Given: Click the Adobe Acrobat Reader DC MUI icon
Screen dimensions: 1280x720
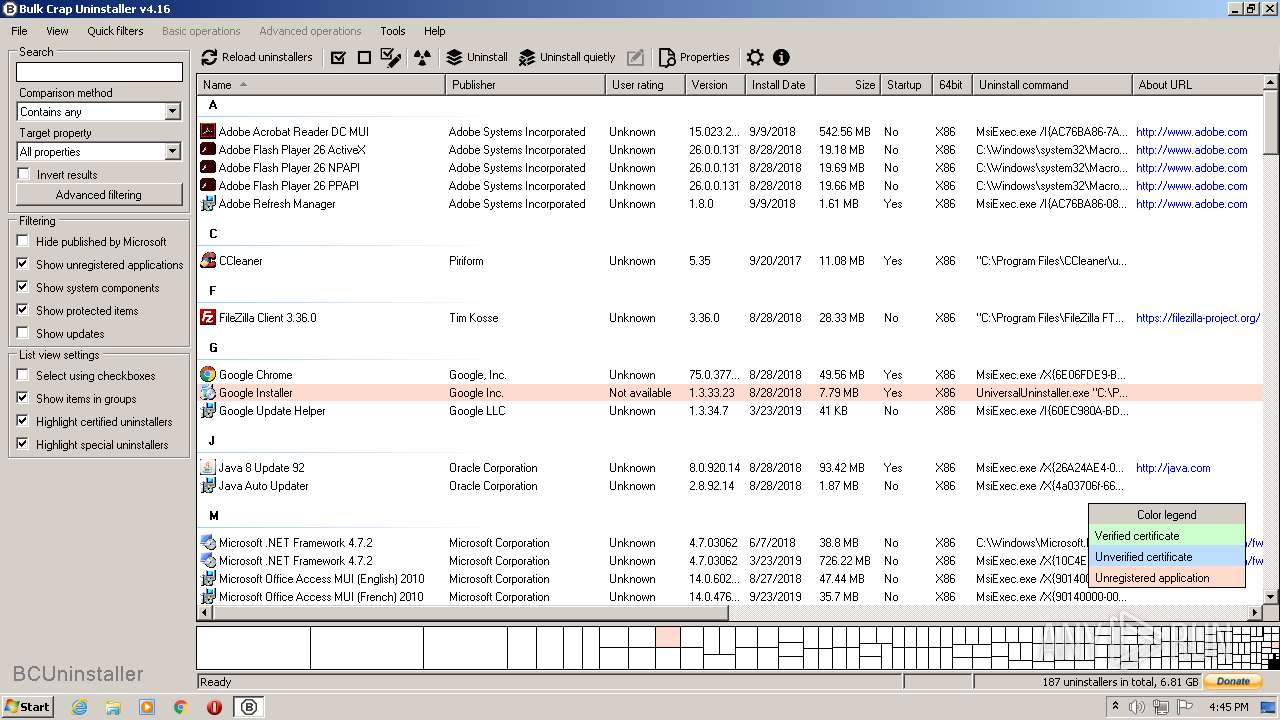Looking at the screenshot, I should (208, 131).
